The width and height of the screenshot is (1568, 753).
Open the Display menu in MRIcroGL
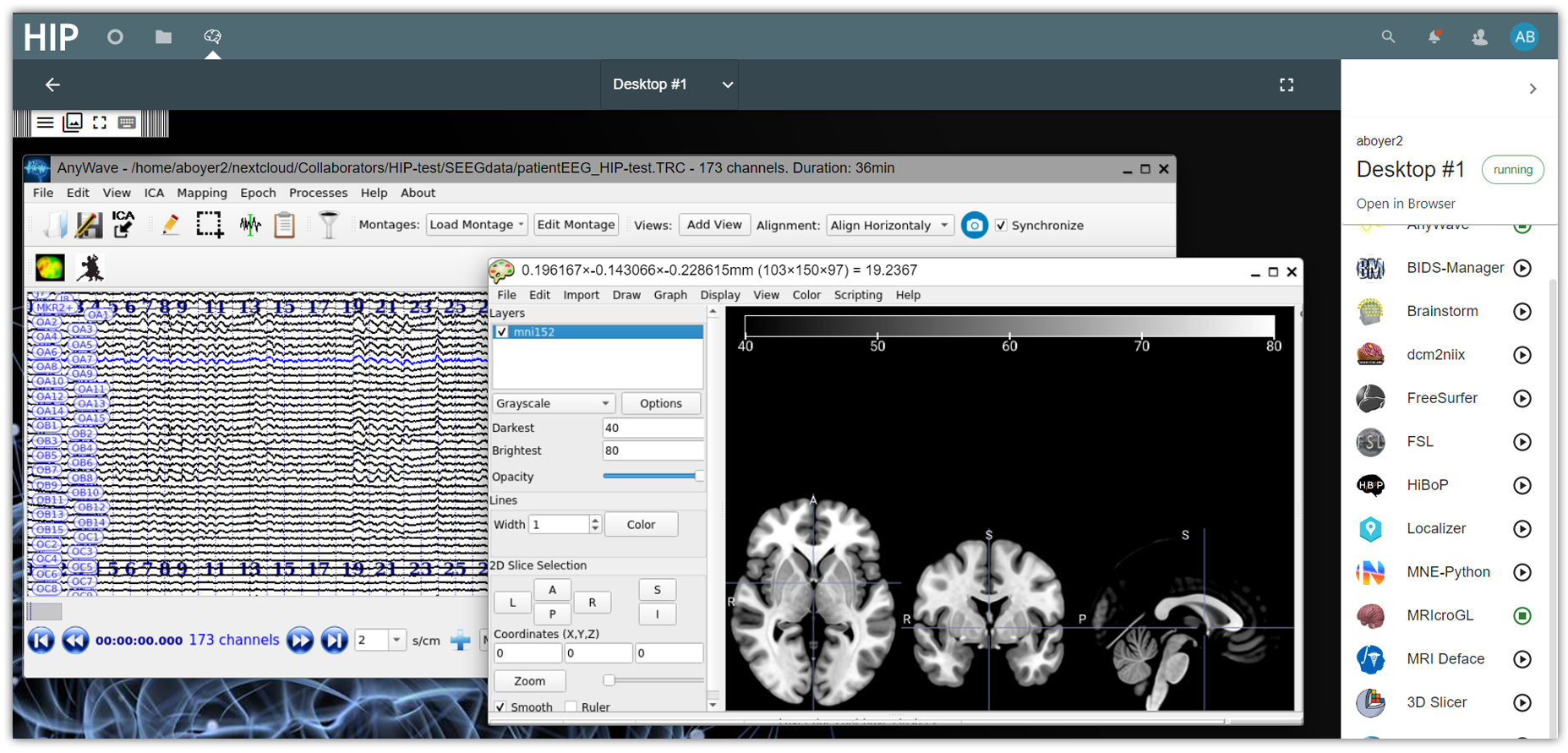pyautogui.click(x=720, y=295)
